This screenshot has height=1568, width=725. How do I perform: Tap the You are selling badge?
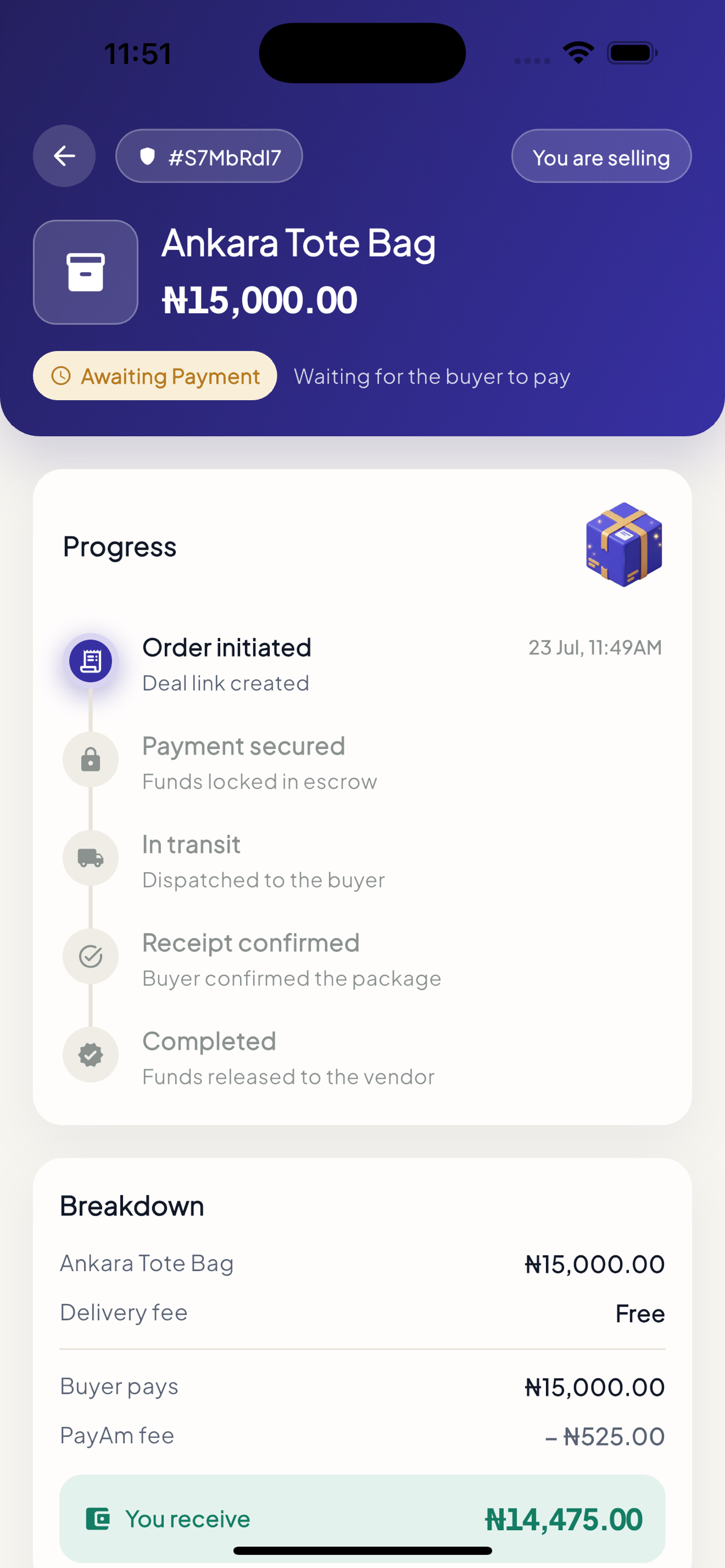(x=601, y=156)
